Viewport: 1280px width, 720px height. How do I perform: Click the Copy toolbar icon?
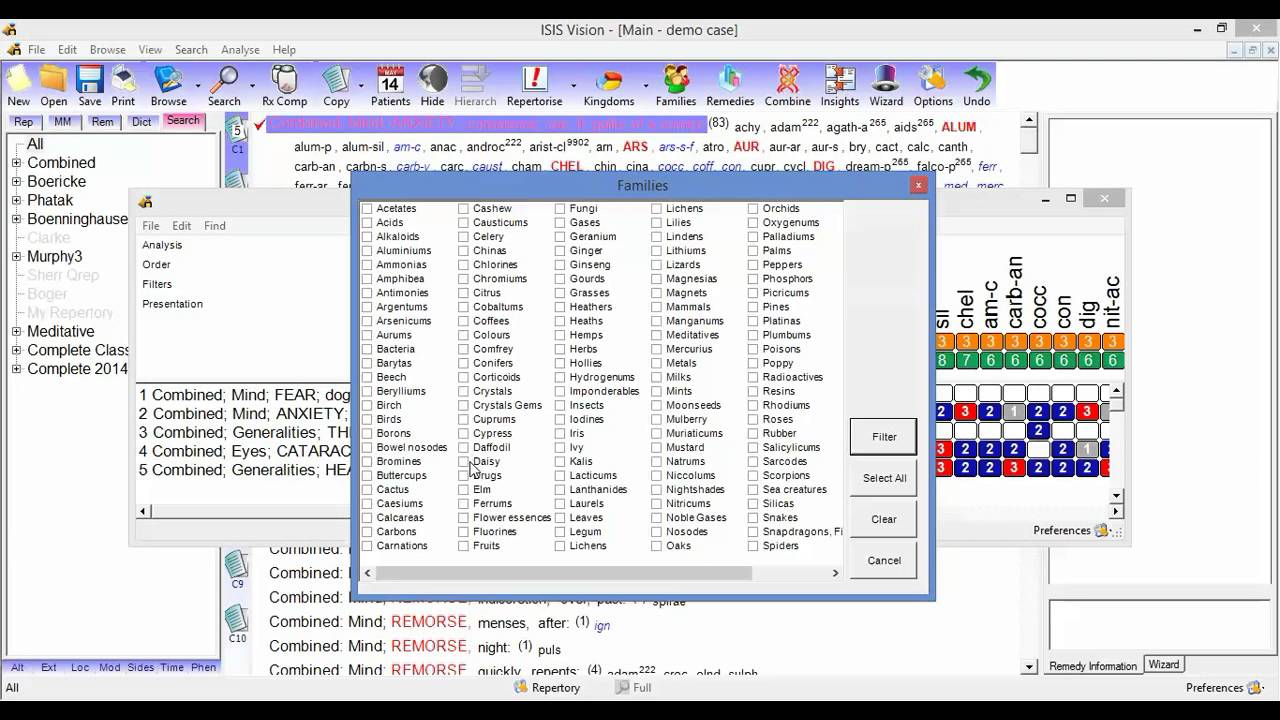tap(336, 86)
